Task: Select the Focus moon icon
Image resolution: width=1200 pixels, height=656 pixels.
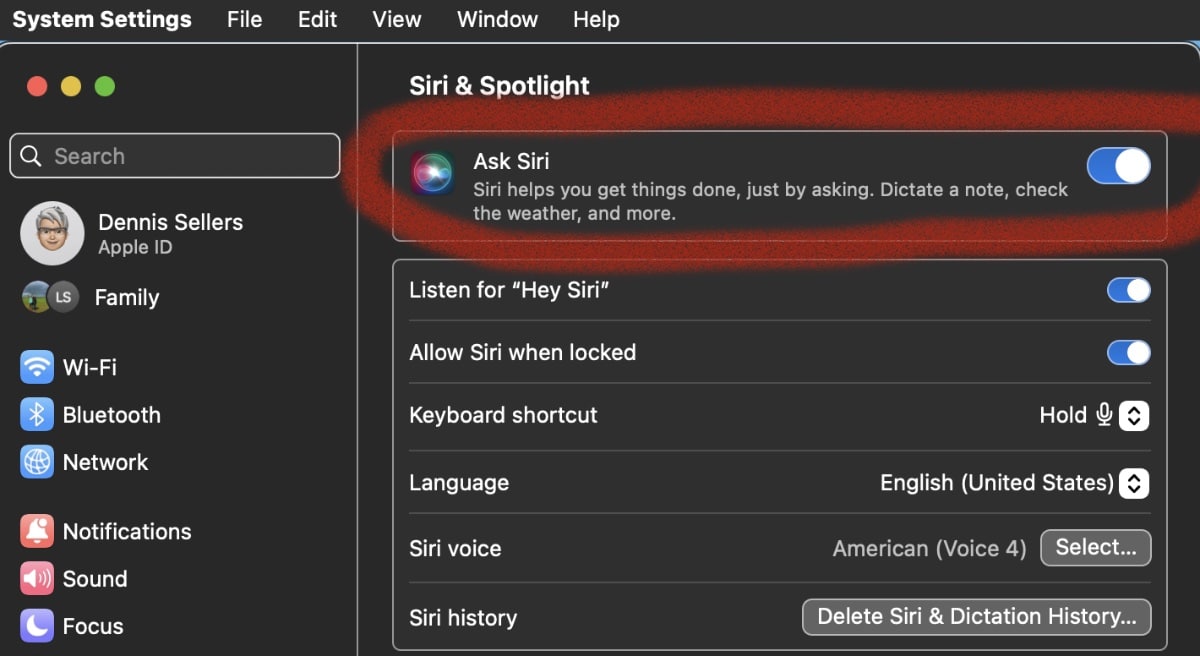Action: point(37,626)
